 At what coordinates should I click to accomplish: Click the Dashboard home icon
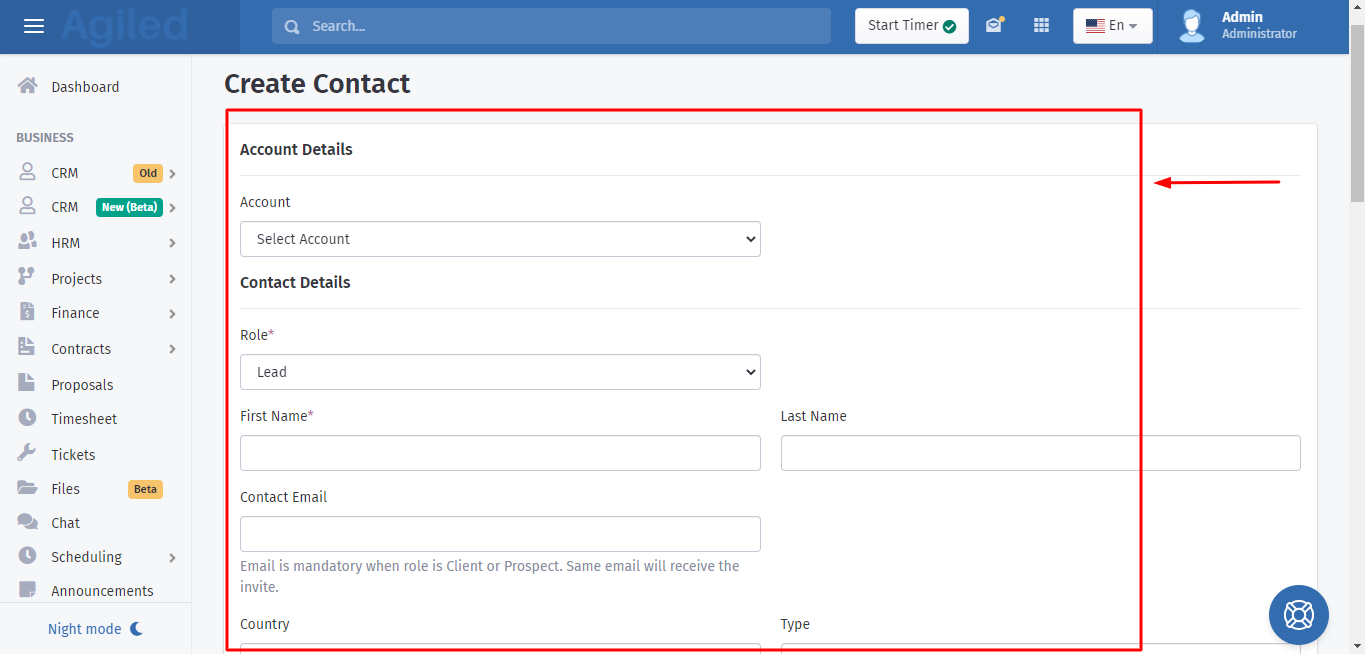28,86
